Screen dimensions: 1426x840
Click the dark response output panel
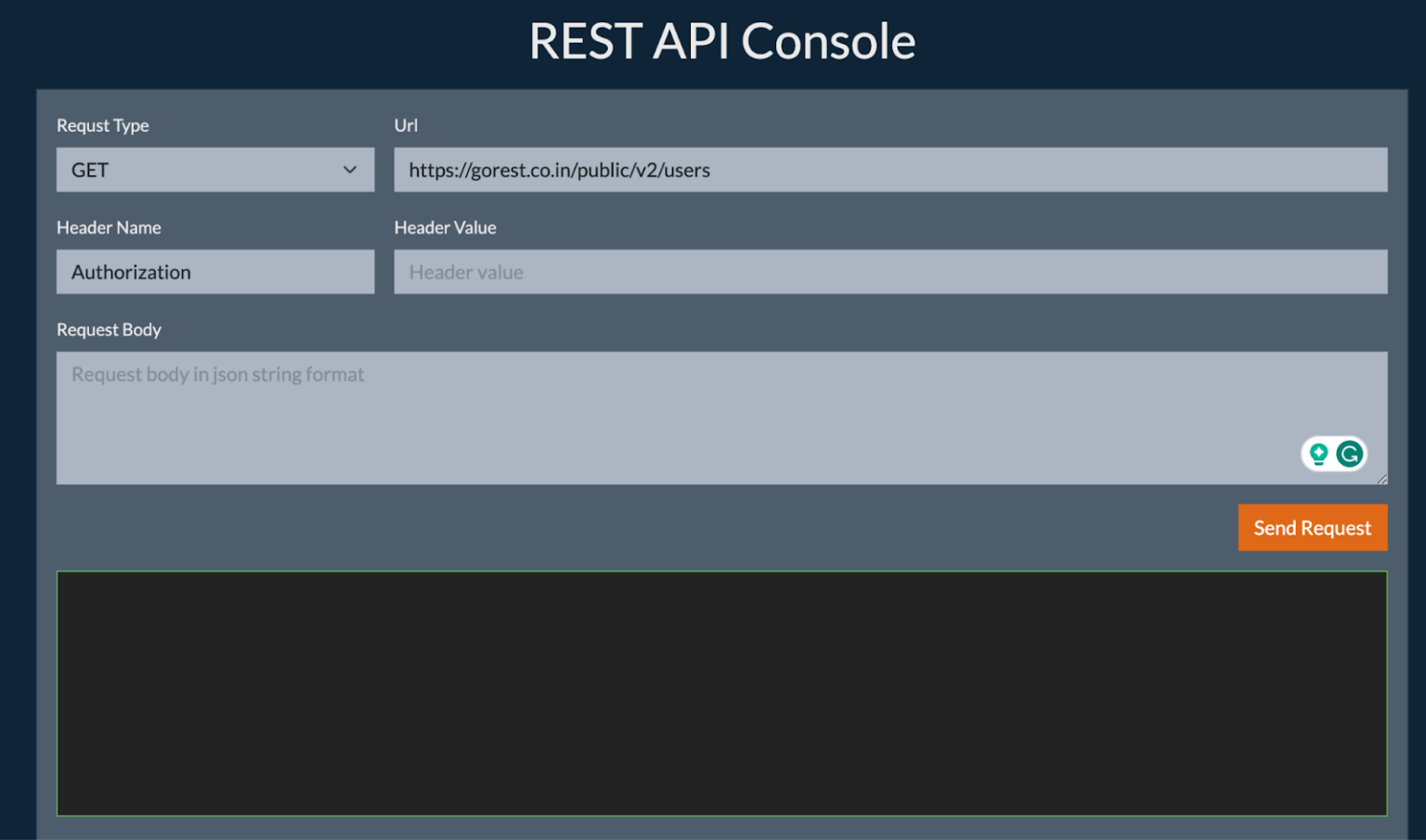[722, 693]
